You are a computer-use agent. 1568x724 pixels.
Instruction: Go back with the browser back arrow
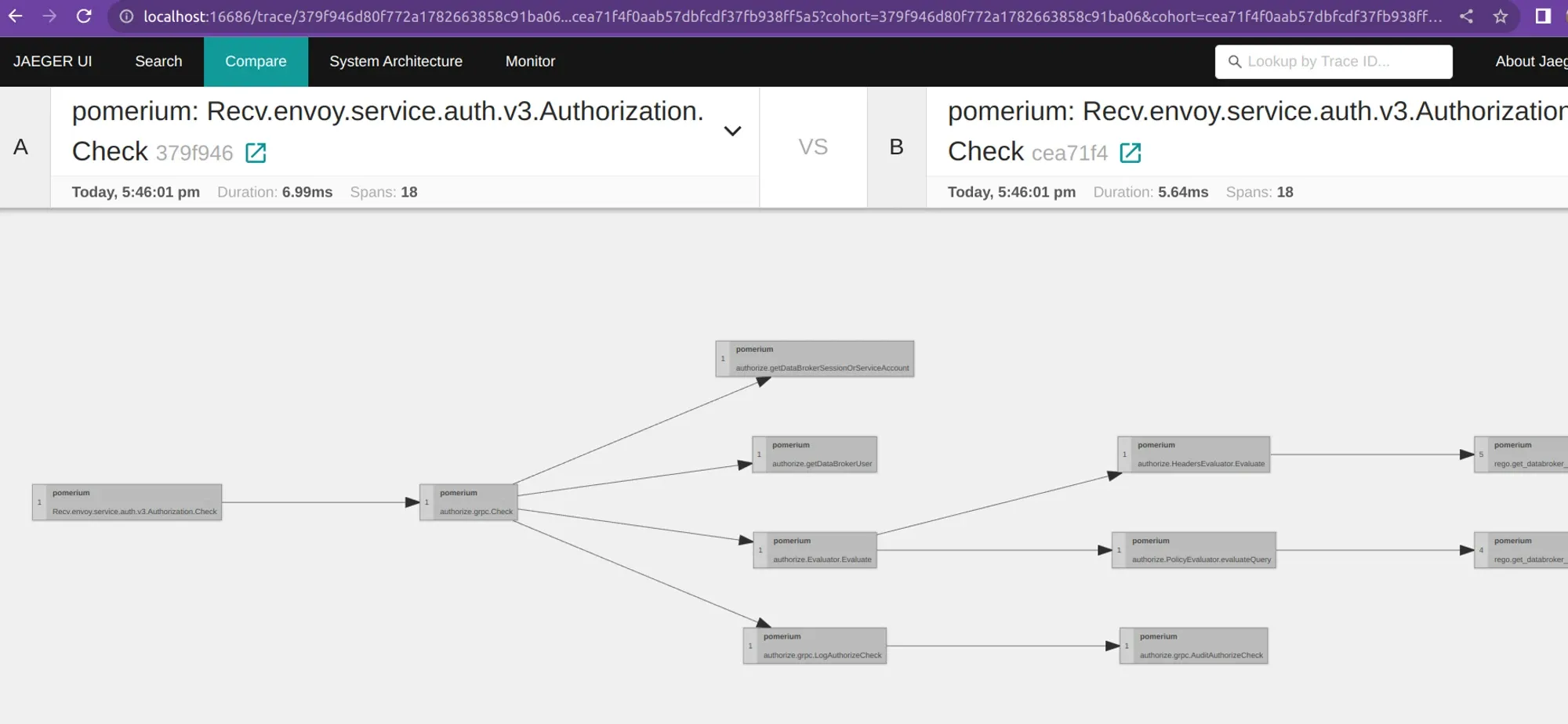point(16,16)
